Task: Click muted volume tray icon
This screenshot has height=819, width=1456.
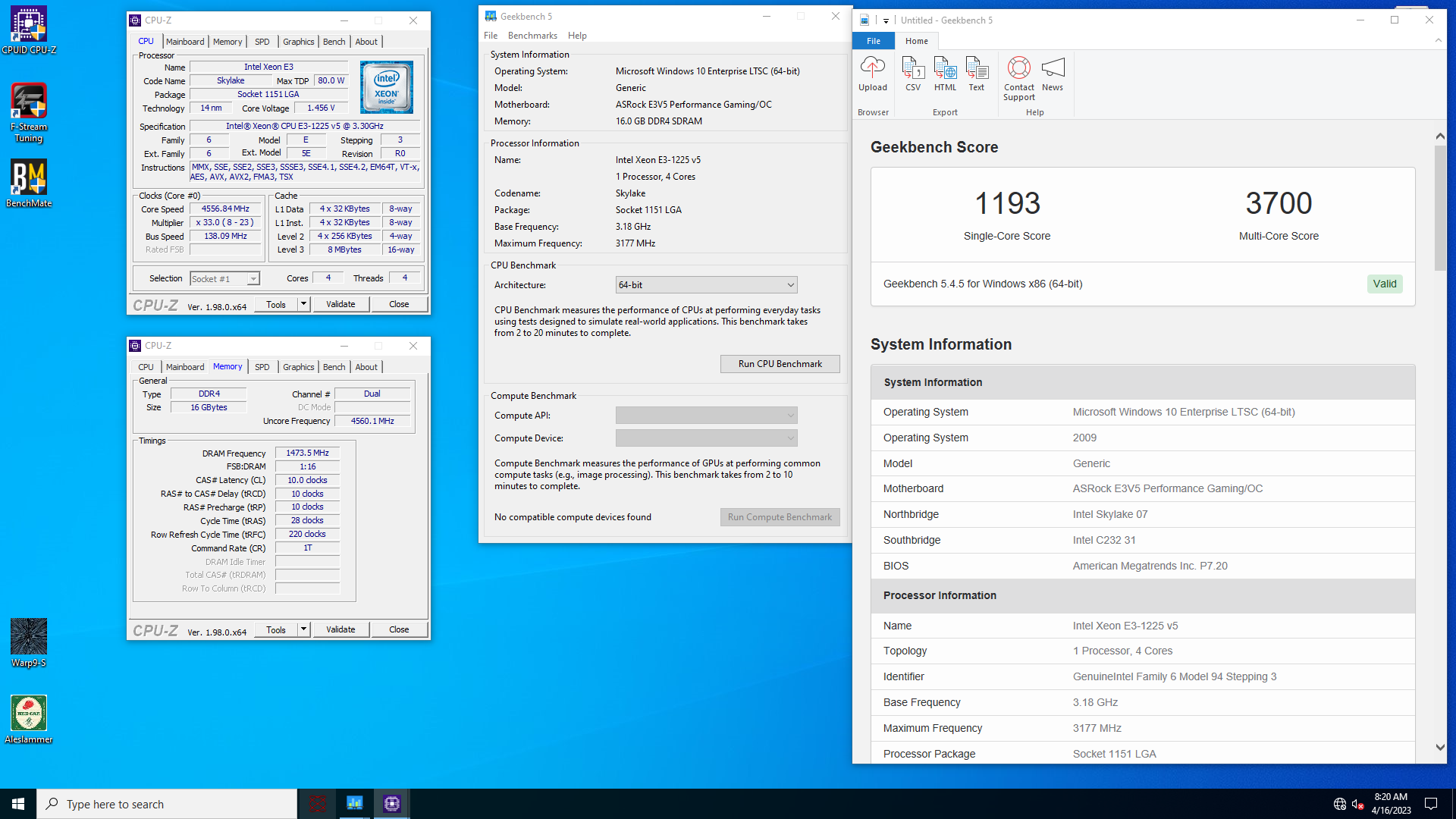Action: pos(1358,804)
